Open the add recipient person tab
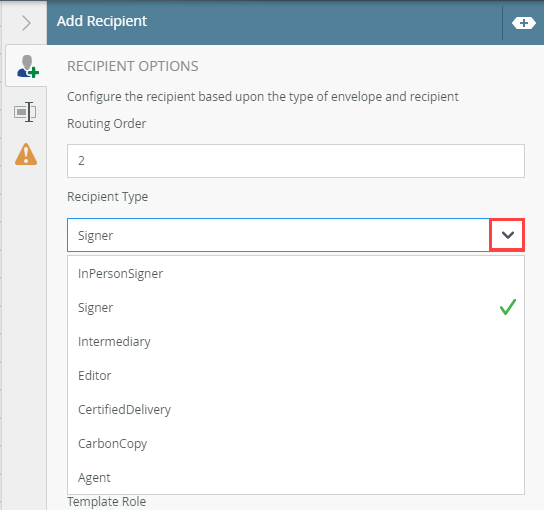The image size is (544, 510). [27, 66]
